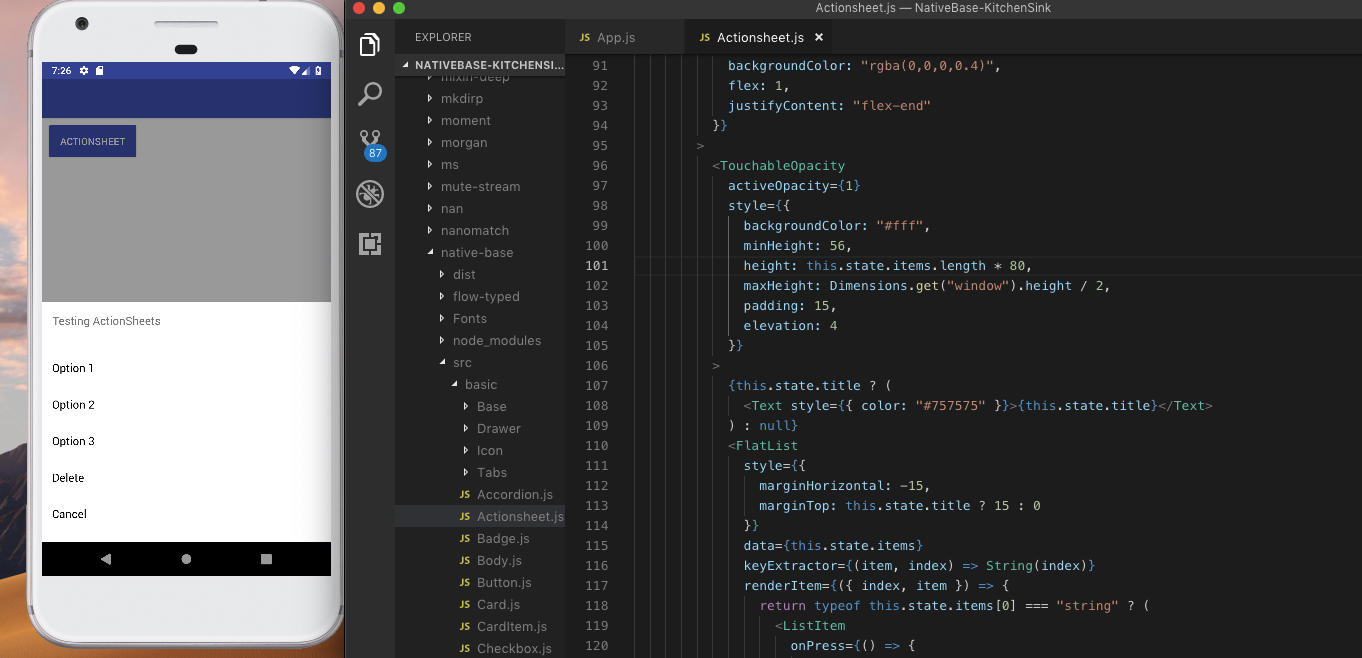The image size is (1362, 658).
Task: Tap the Android back navigation button
Action: 106,559
